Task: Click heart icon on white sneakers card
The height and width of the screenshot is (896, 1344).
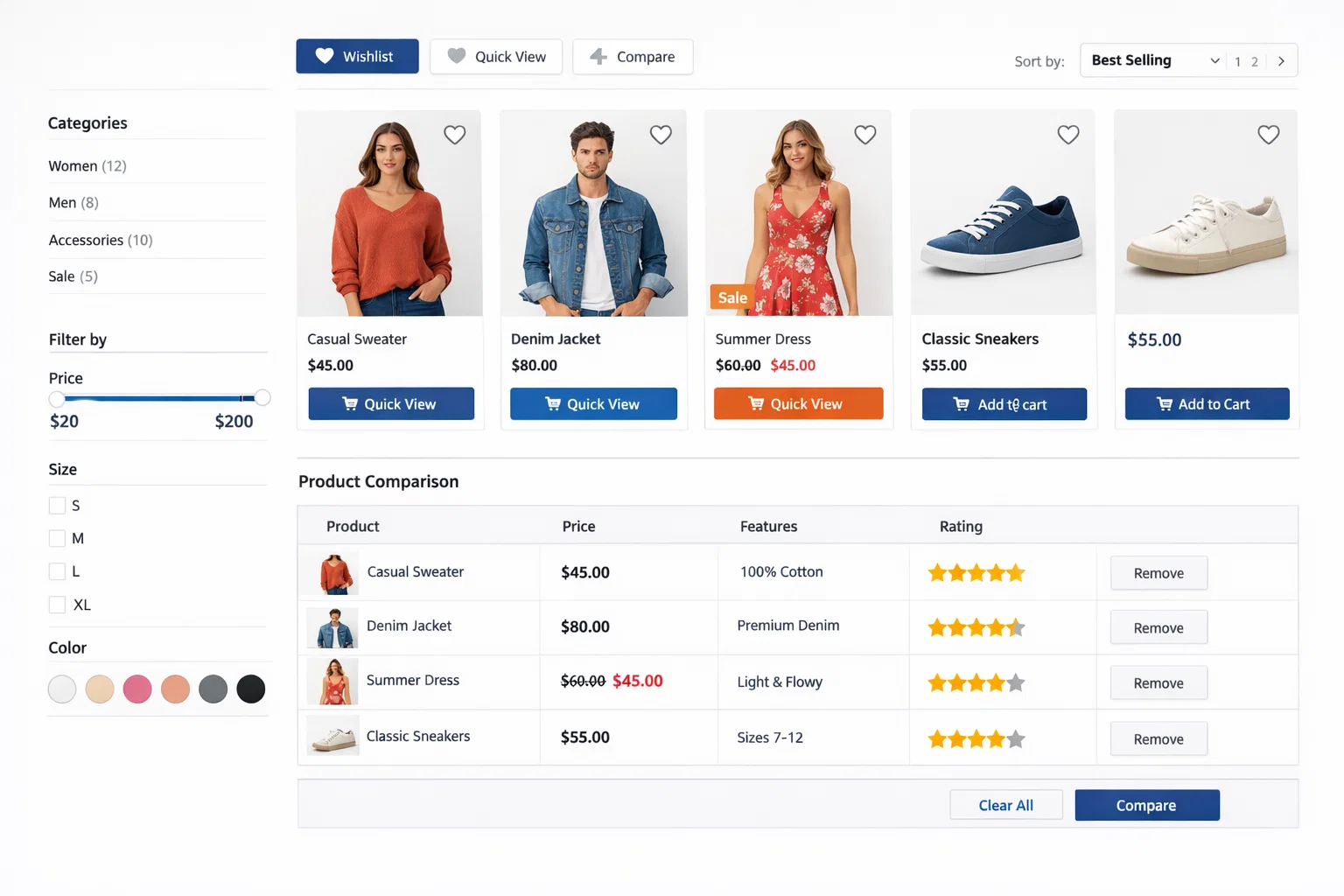Action: point(1268,135)
